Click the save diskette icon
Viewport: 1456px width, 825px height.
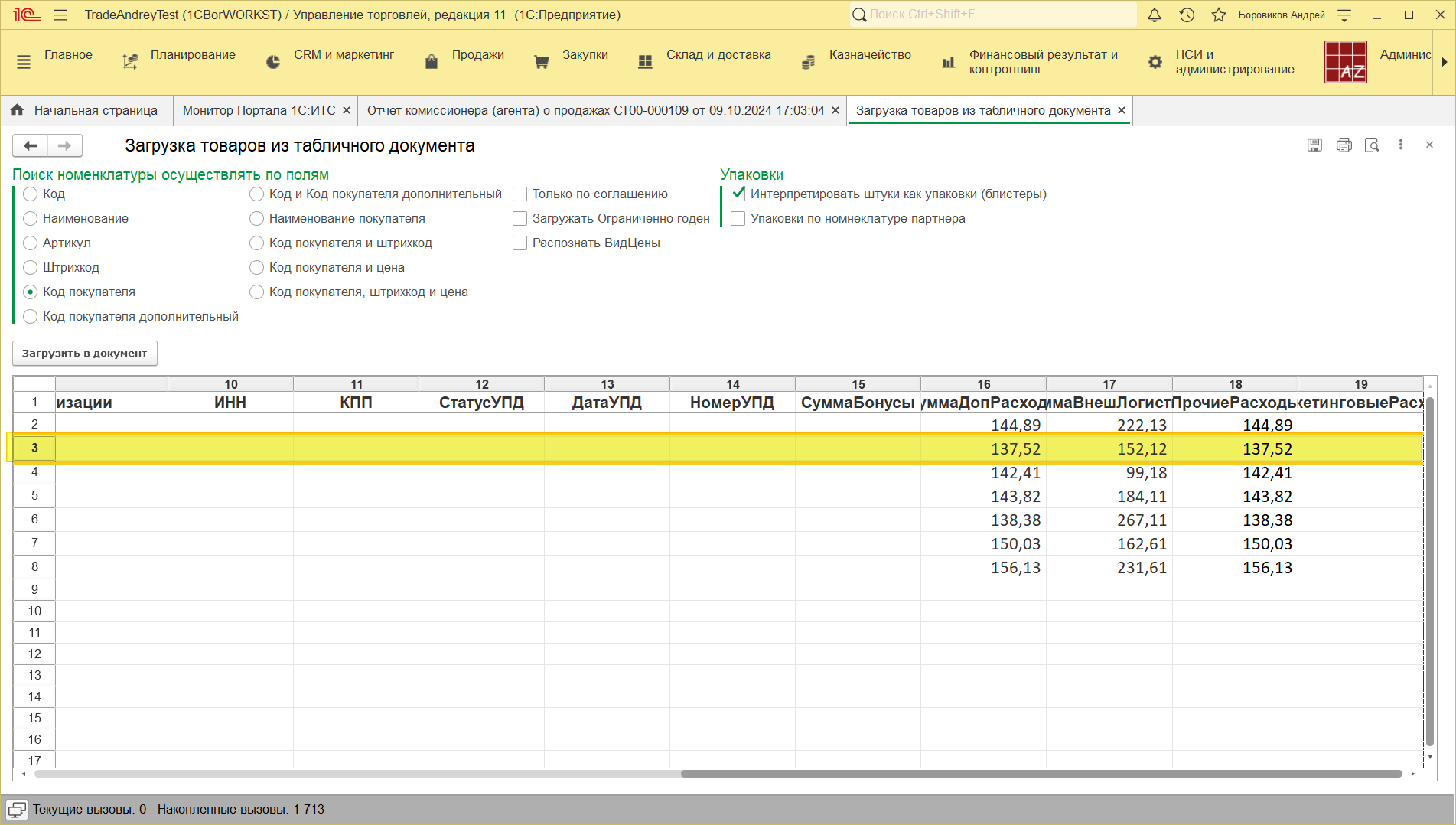click(x=1314, y=145)
